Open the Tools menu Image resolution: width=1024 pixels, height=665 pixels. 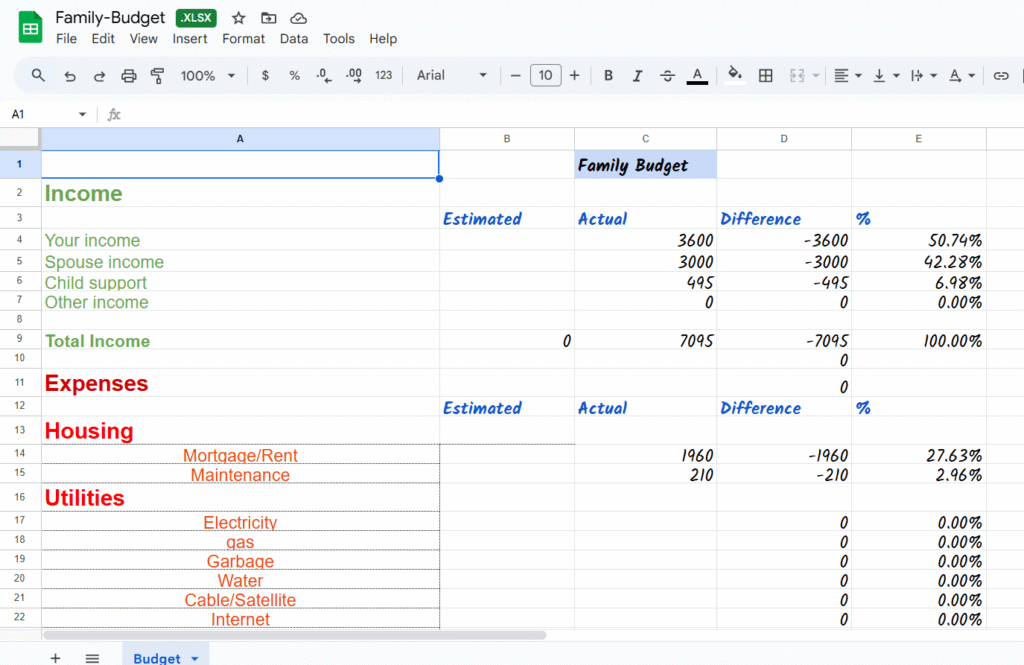coord(338,39)
